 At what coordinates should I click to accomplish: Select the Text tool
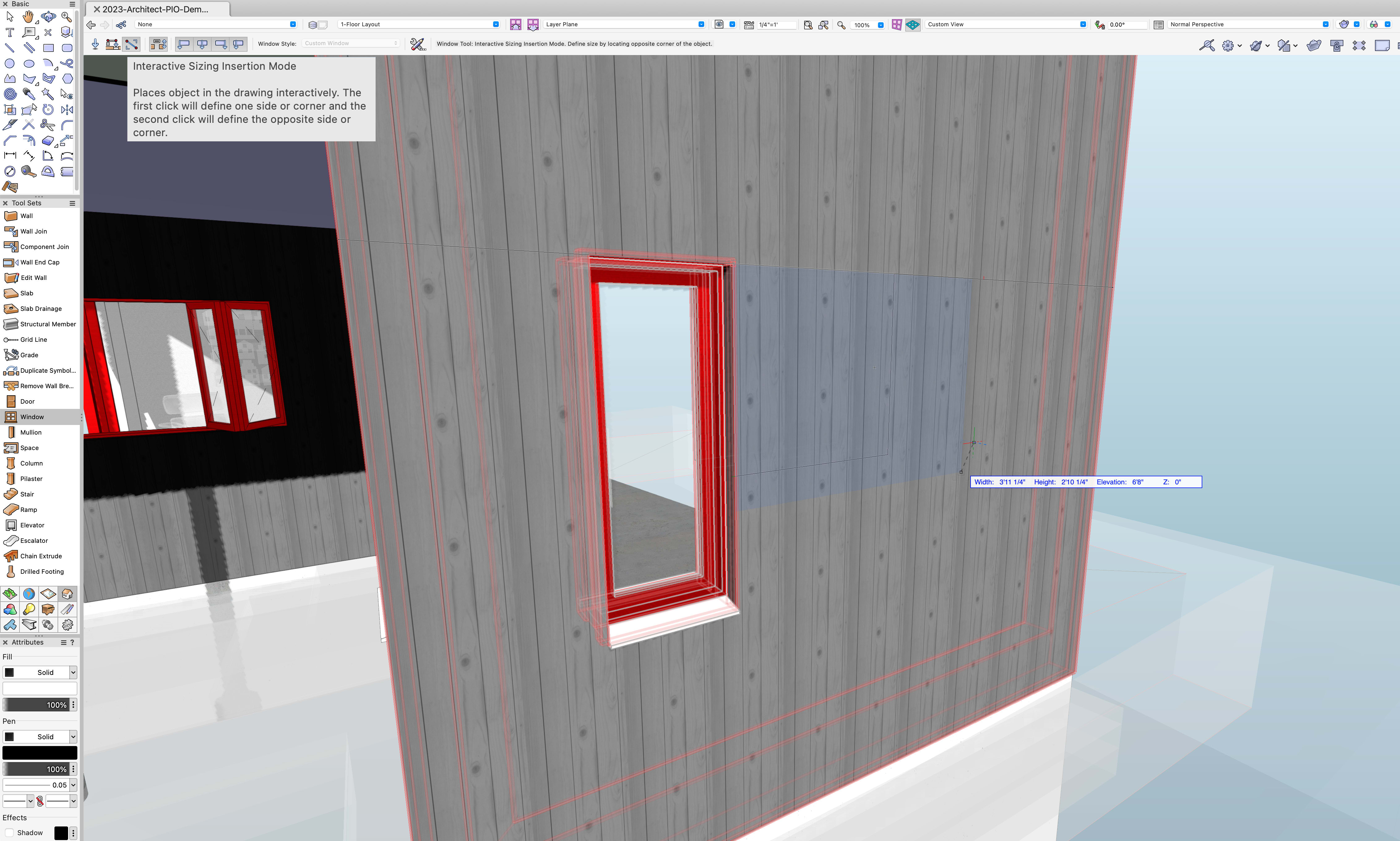point(10,32)
